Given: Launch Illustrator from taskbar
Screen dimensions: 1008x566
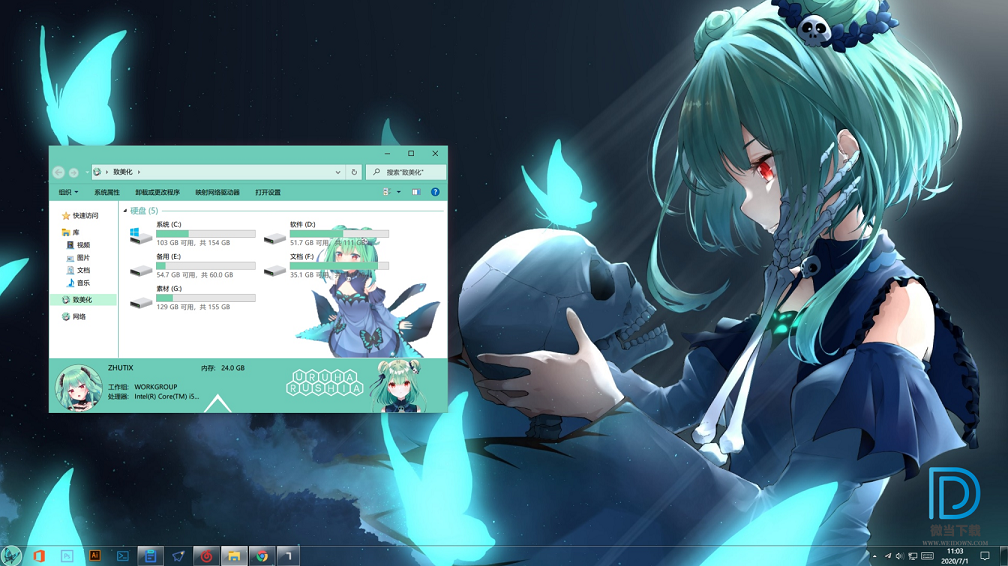Looking at the screenshot, I should [x=94, y=556].
